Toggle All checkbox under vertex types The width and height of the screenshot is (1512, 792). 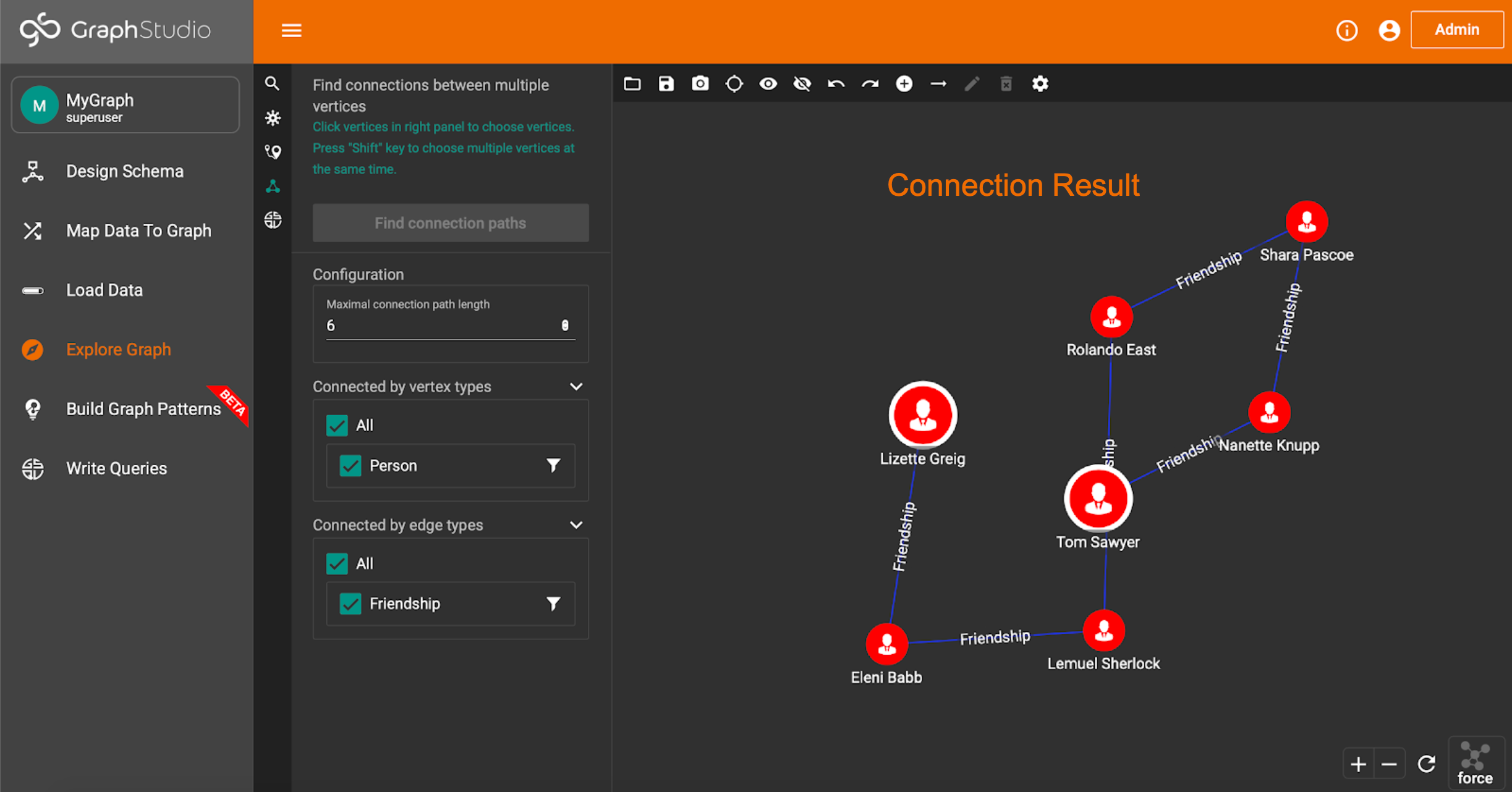(337, 425)
